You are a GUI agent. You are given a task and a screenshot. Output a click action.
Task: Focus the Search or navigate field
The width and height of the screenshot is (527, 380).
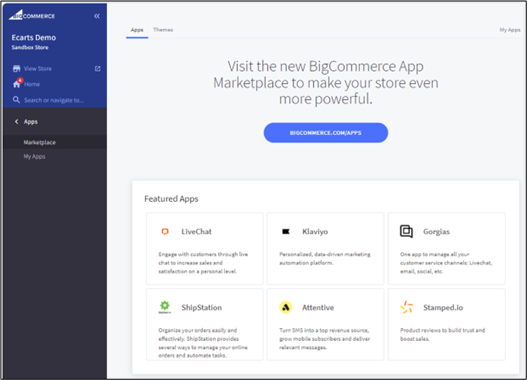54,100
